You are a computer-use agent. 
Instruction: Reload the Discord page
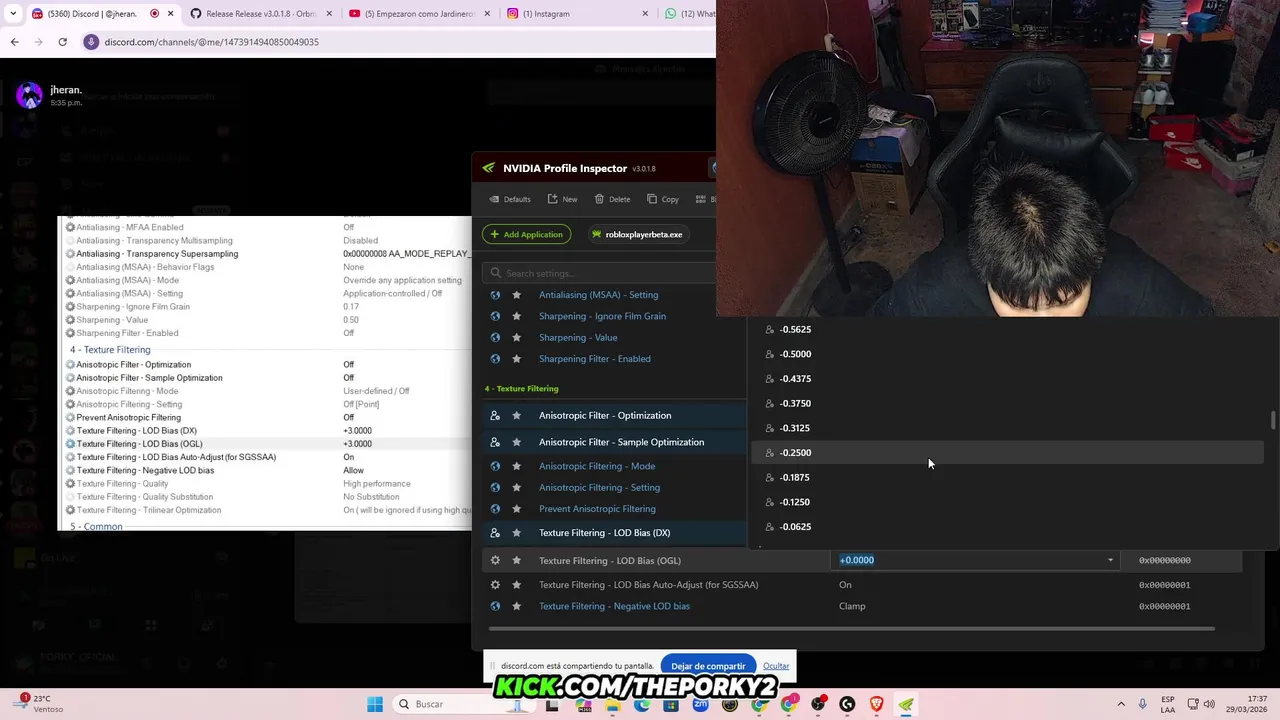62,42
